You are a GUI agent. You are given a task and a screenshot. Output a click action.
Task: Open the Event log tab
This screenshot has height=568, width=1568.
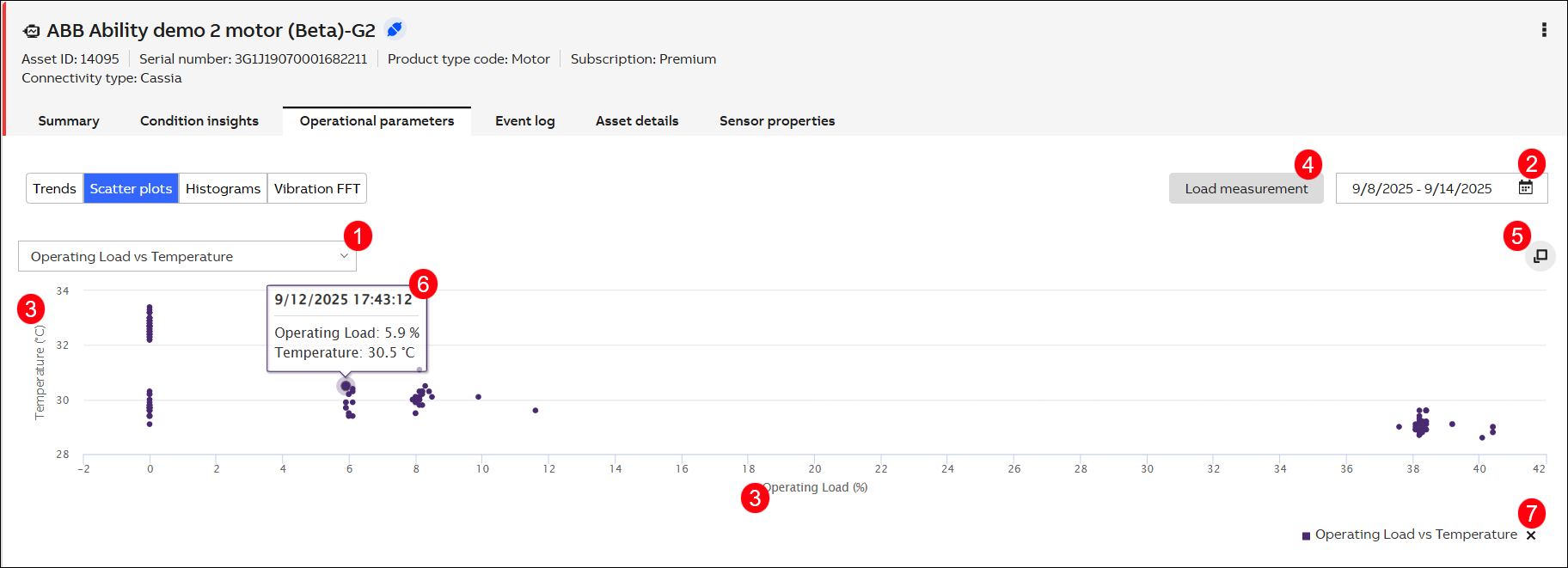point(524,121)
